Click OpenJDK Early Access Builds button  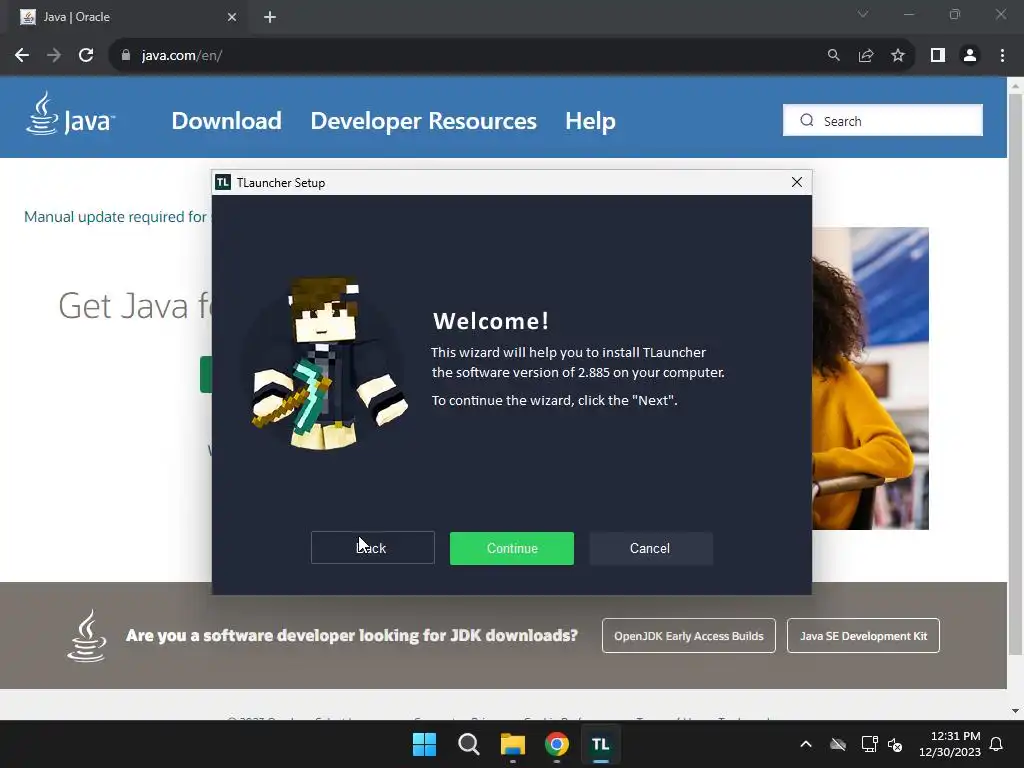[688, 635]
